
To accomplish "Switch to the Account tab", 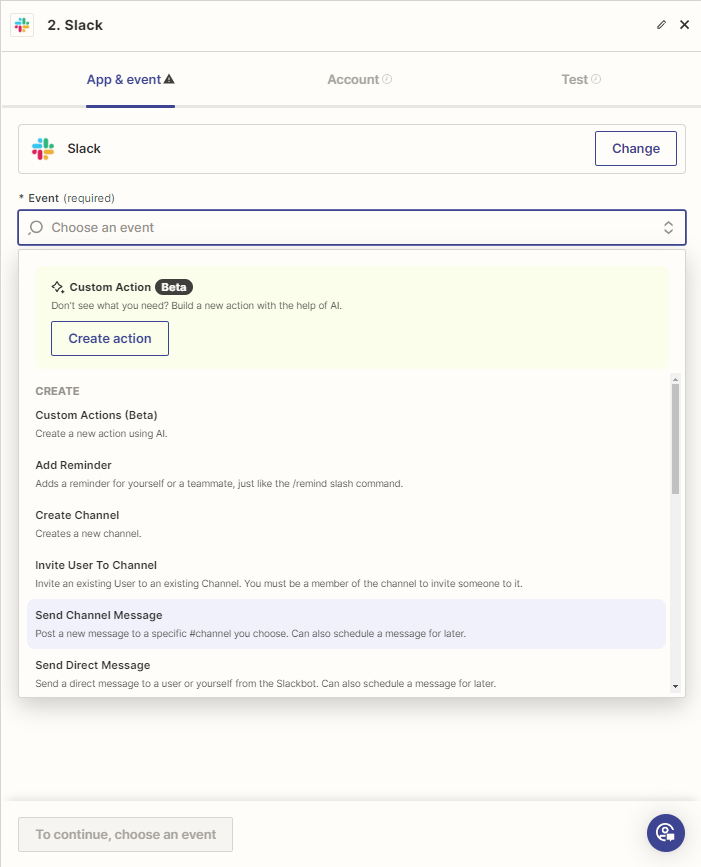I will [353, 79].
